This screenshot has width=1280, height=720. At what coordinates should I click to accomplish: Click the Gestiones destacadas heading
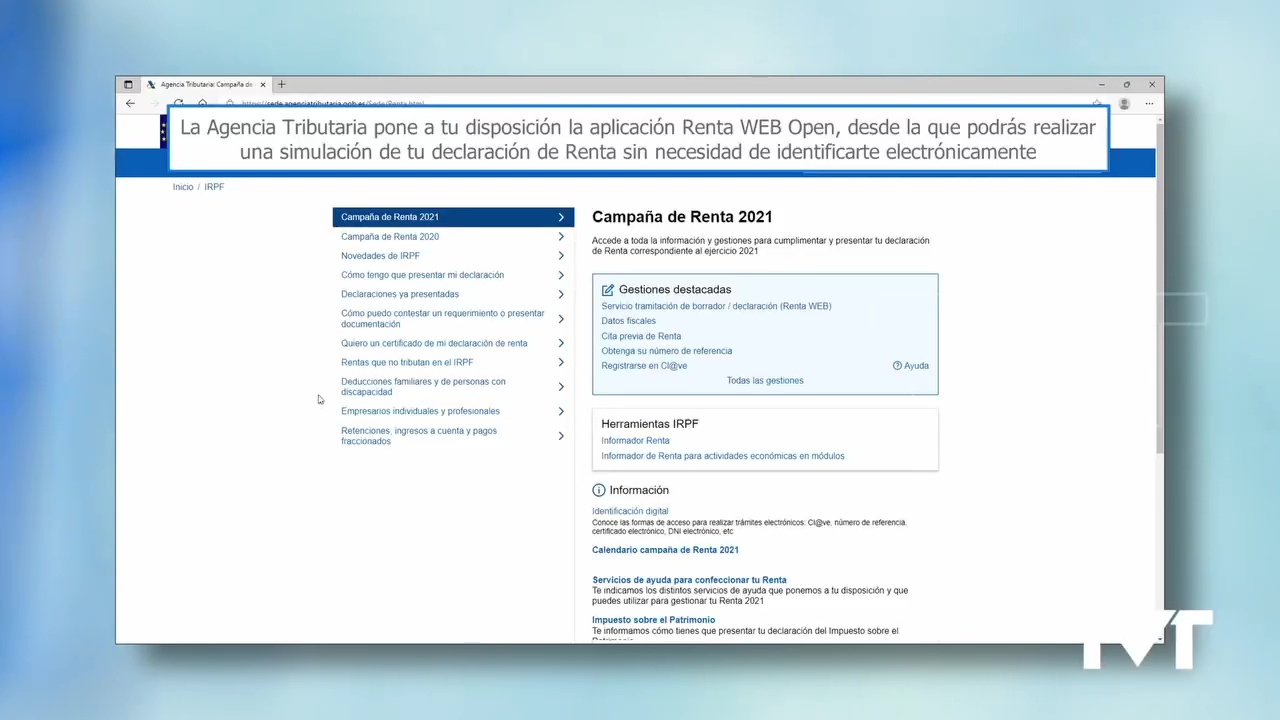(x=675, y=290)
